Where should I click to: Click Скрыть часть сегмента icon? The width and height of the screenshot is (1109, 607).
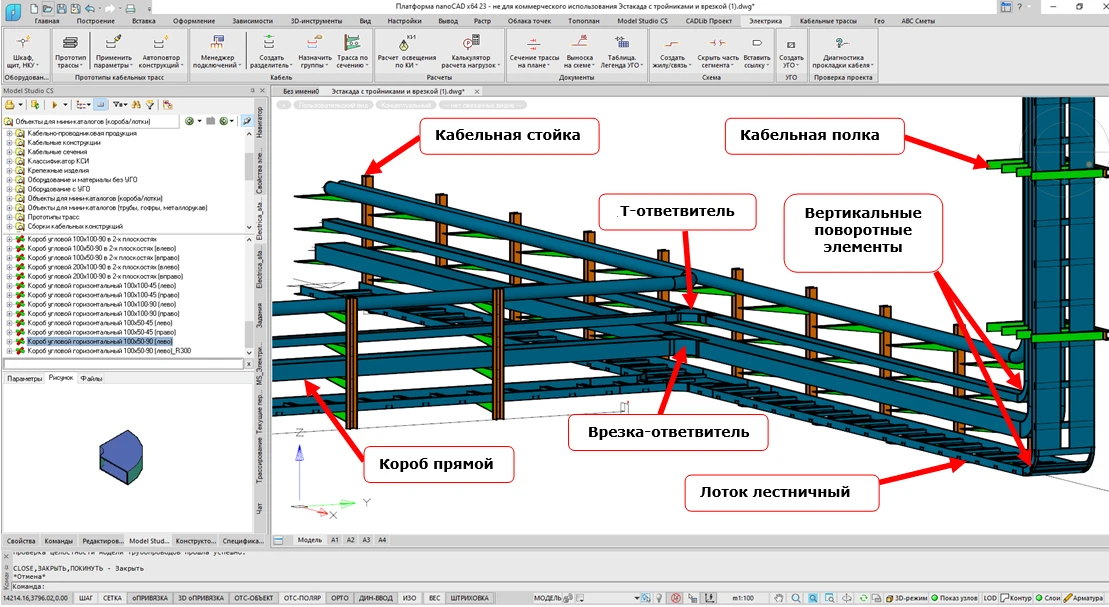[x=717, y=45]
